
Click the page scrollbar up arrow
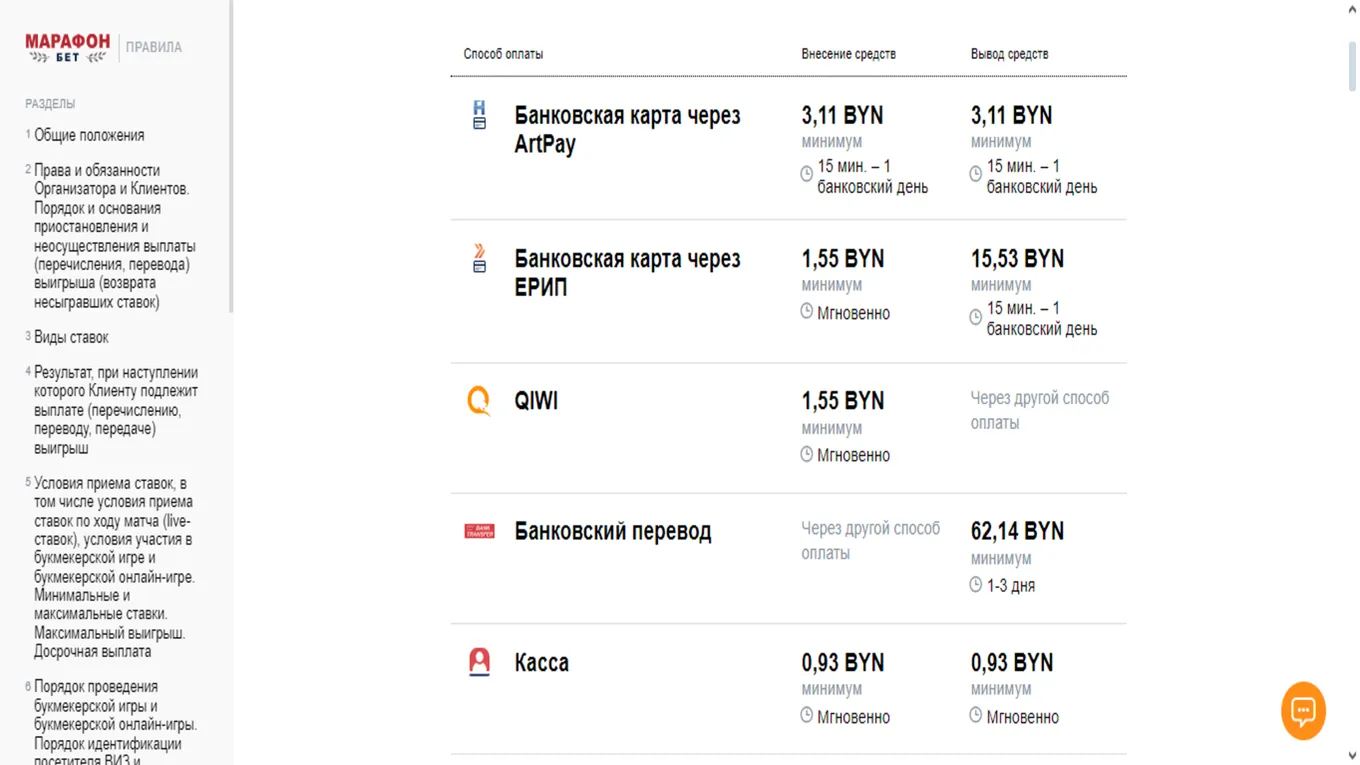(x=1352, y=8)
